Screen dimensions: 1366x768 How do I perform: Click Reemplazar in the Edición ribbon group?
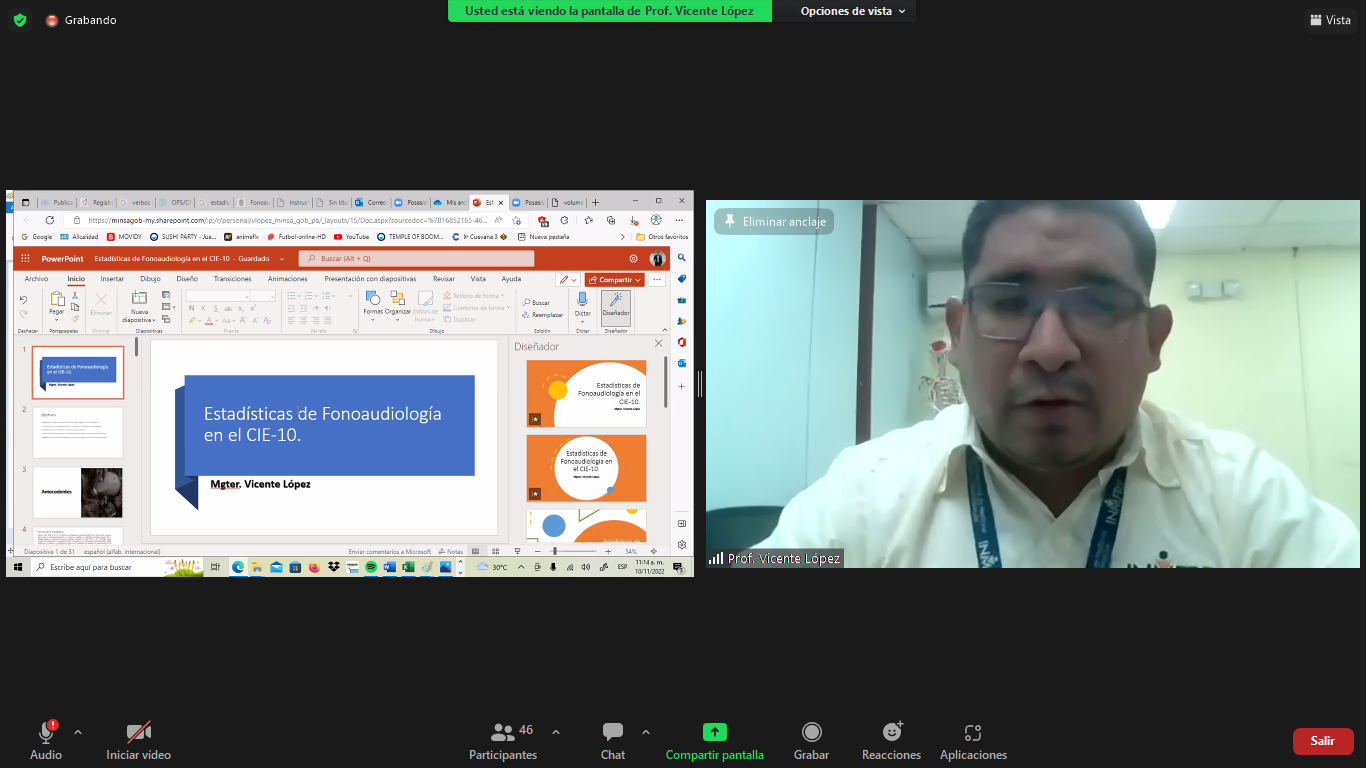click(542, 314)
